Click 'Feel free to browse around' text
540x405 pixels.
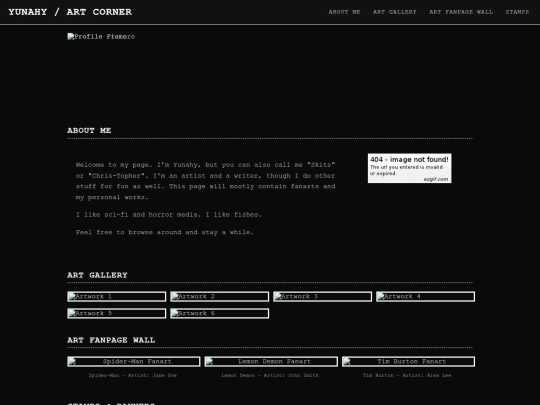tap(165, 232)
